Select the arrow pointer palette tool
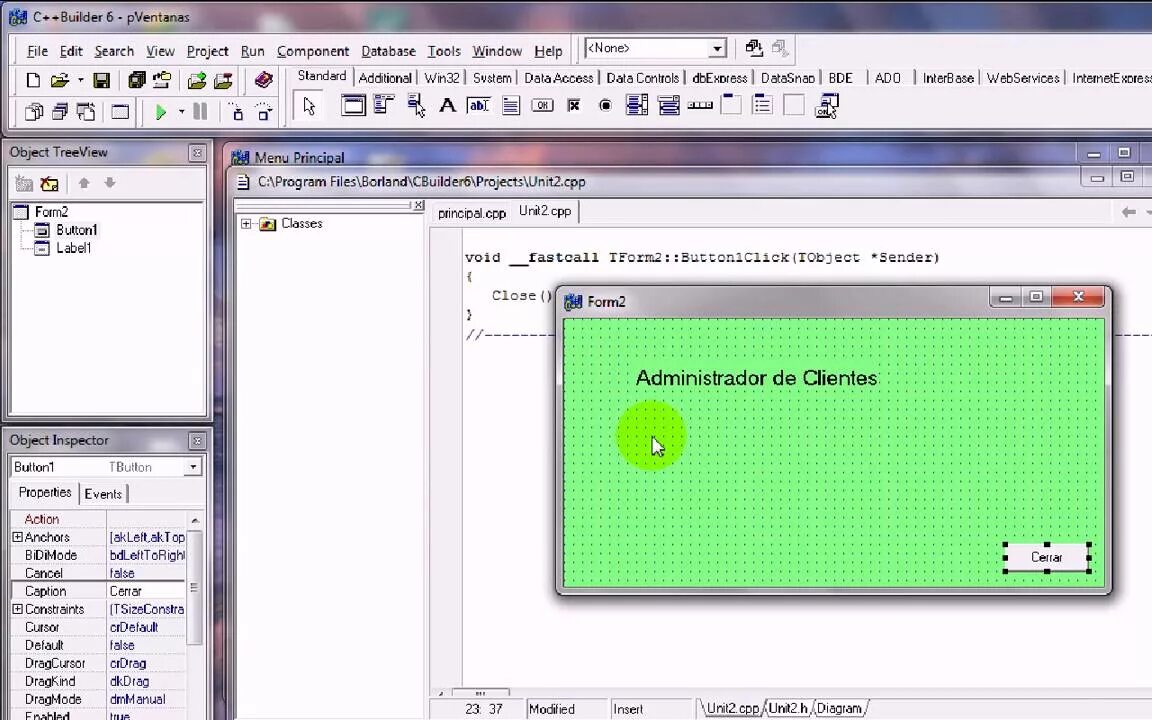The image size is (1152, 720). click(309, 106)
